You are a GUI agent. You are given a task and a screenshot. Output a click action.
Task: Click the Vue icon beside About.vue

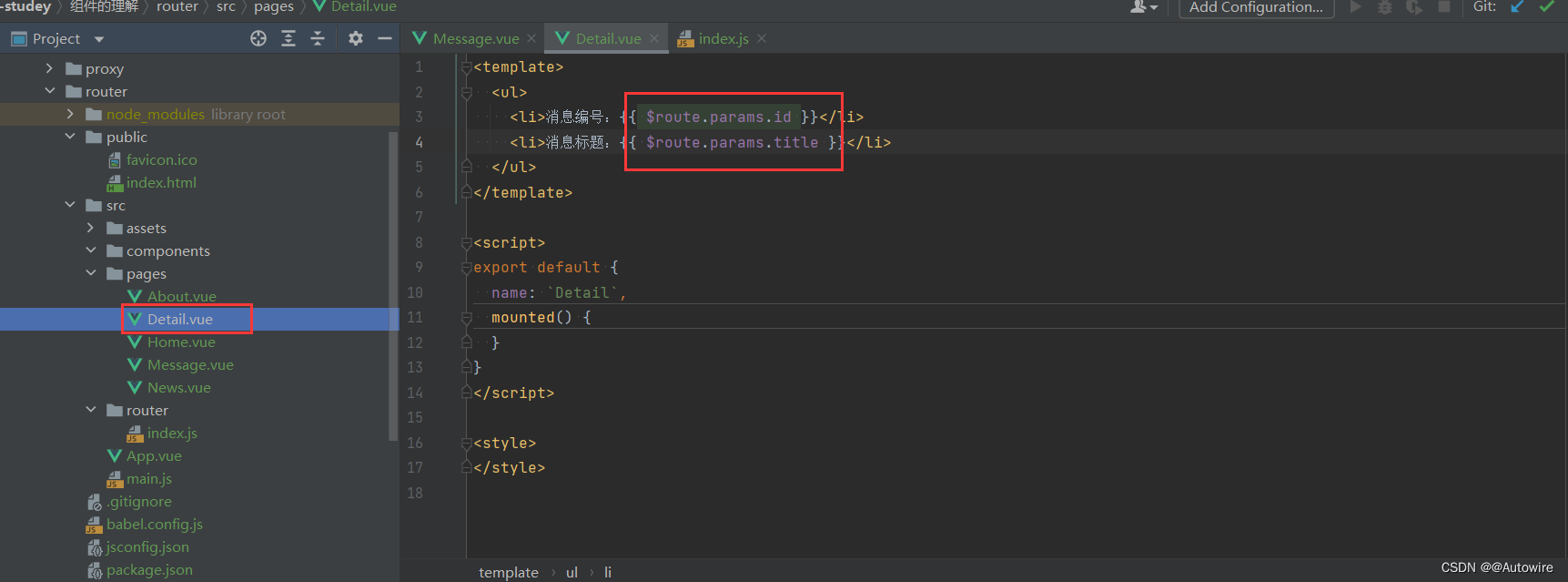(x=135, y=297)
